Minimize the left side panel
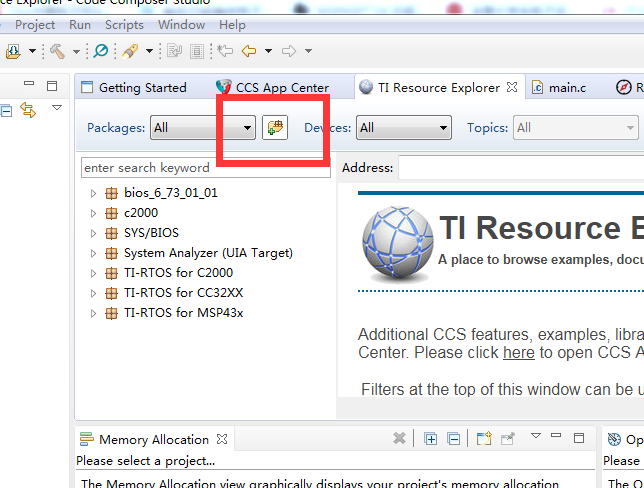 pyautogui.click(x=29, y=83)
